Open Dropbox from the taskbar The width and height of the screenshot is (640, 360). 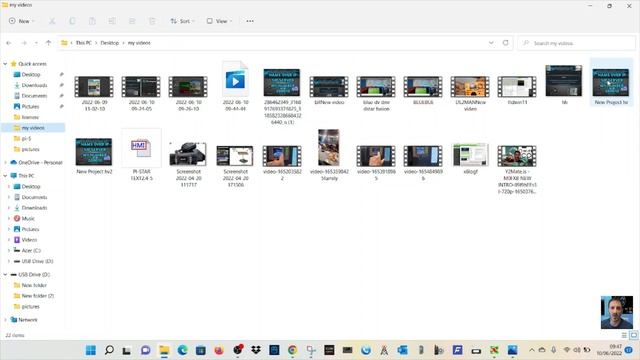pyautogui.click(x=256, y=350)
